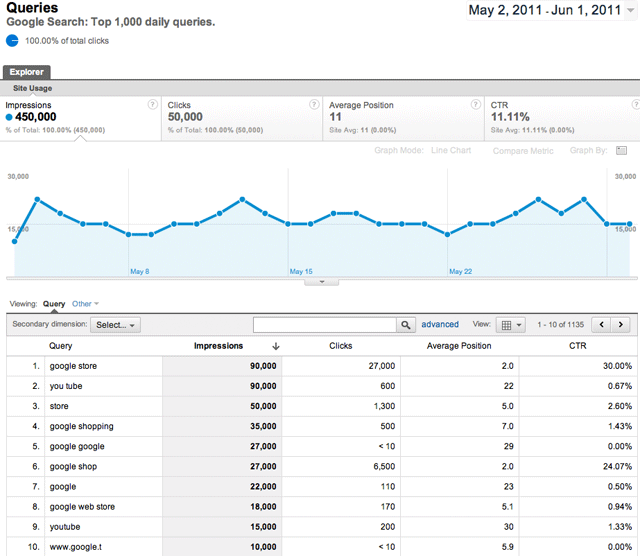This screenshot has height=556, width=640.
Task: Click the Graph By calendar icon
Action: [621, 151]
